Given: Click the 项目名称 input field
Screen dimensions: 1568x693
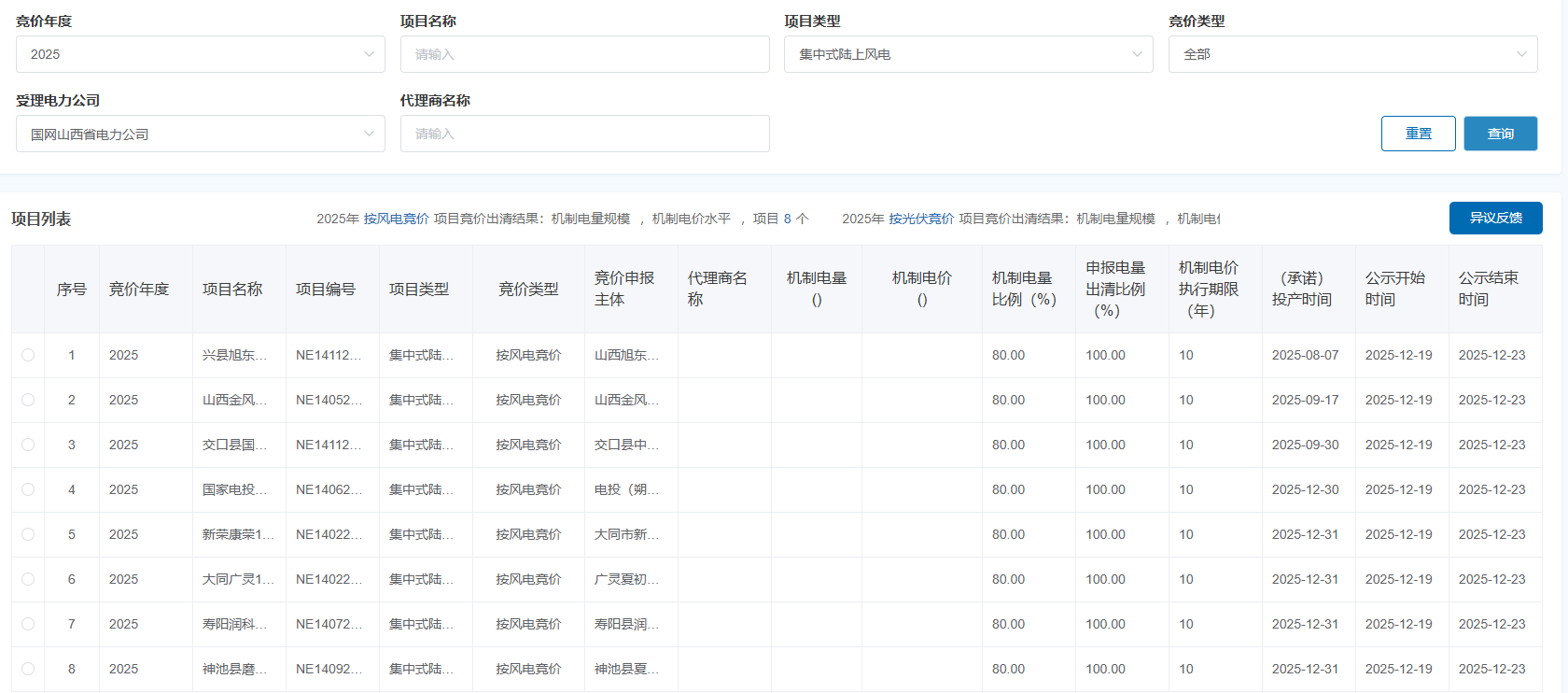Looking at the screenshot, I should (584, 54).
